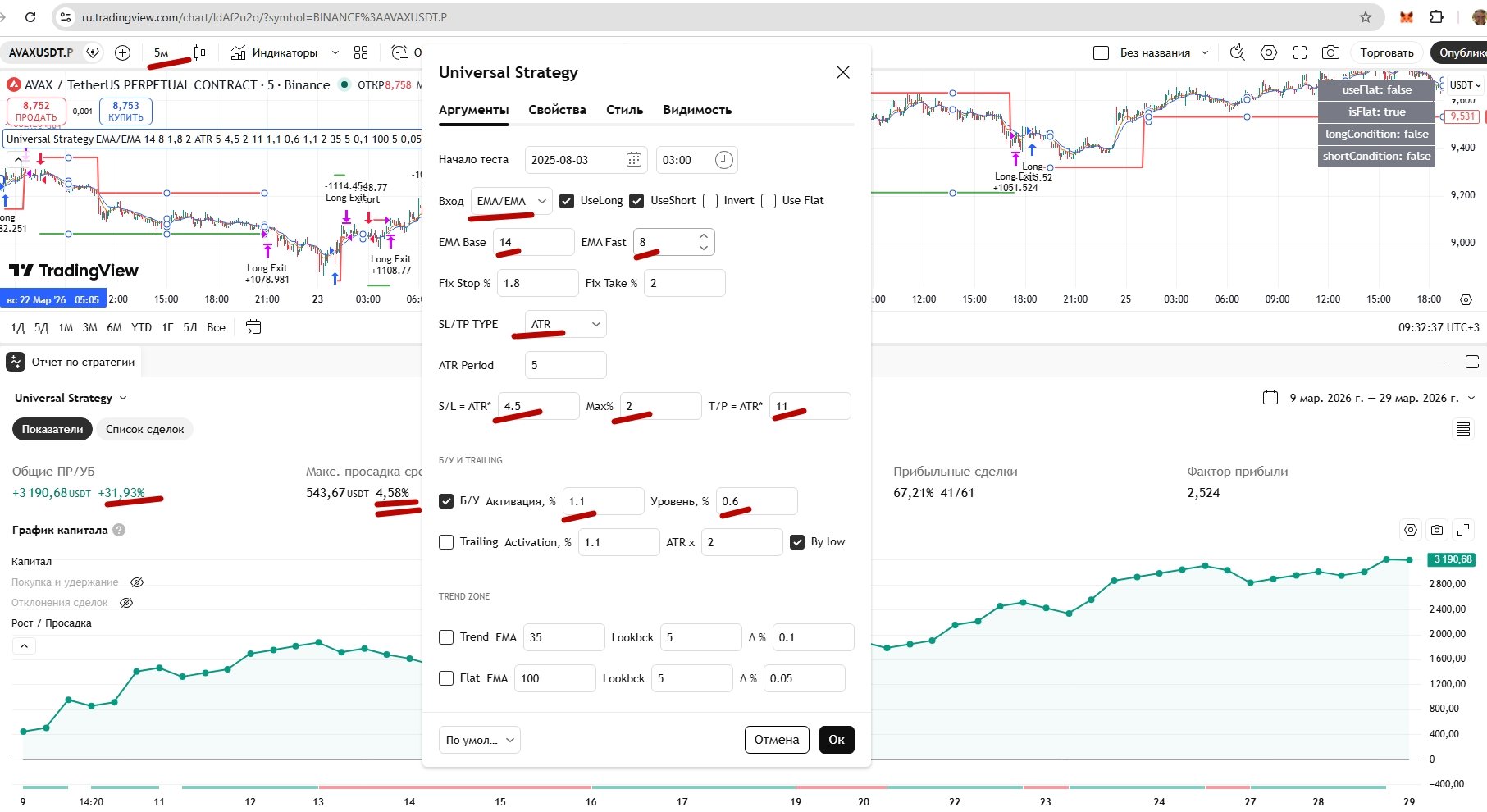
Task: Bookmark this page with the star icon
Action: pos(1366,17)
